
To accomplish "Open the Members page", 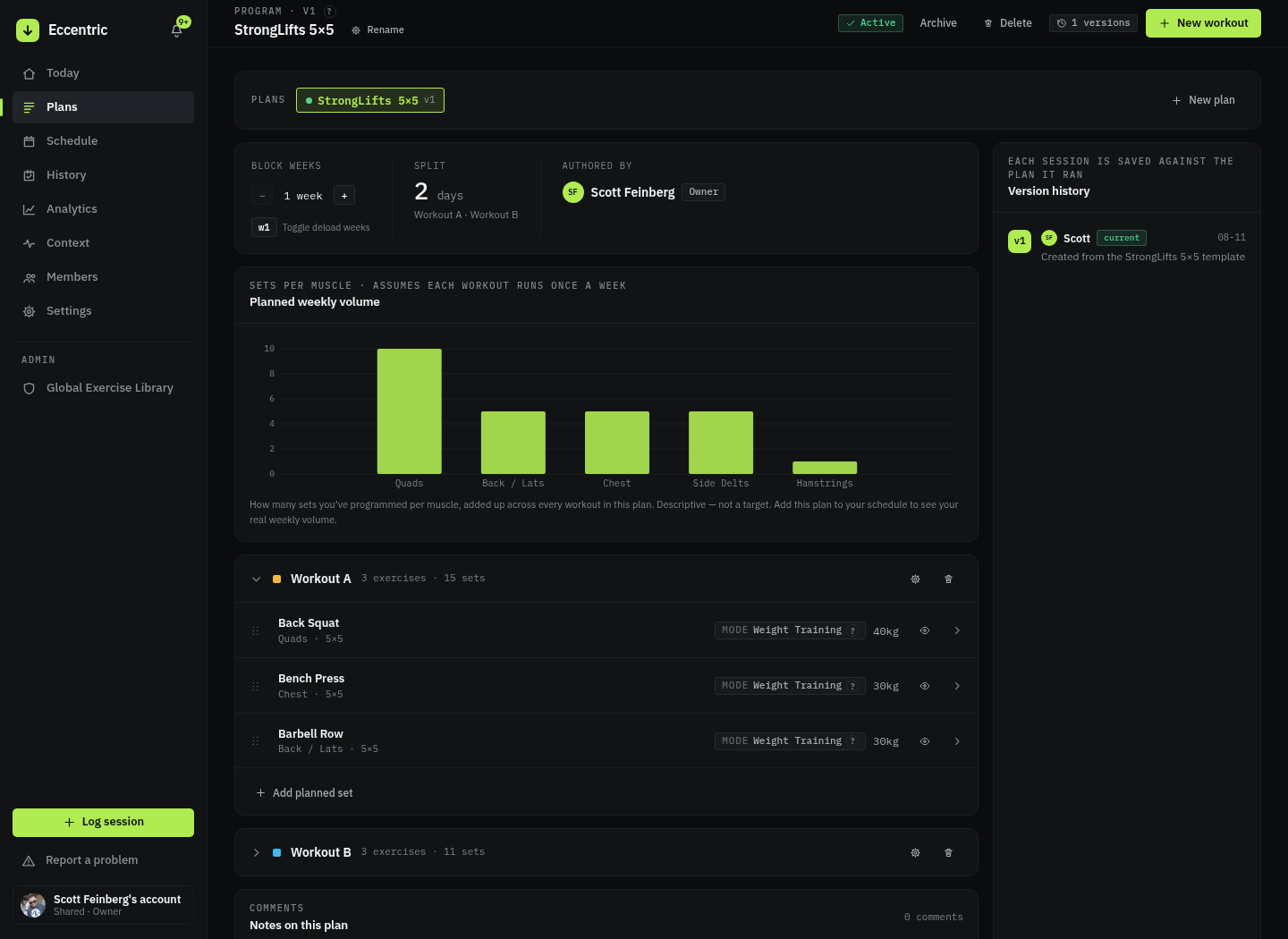I will click(103, 277).
